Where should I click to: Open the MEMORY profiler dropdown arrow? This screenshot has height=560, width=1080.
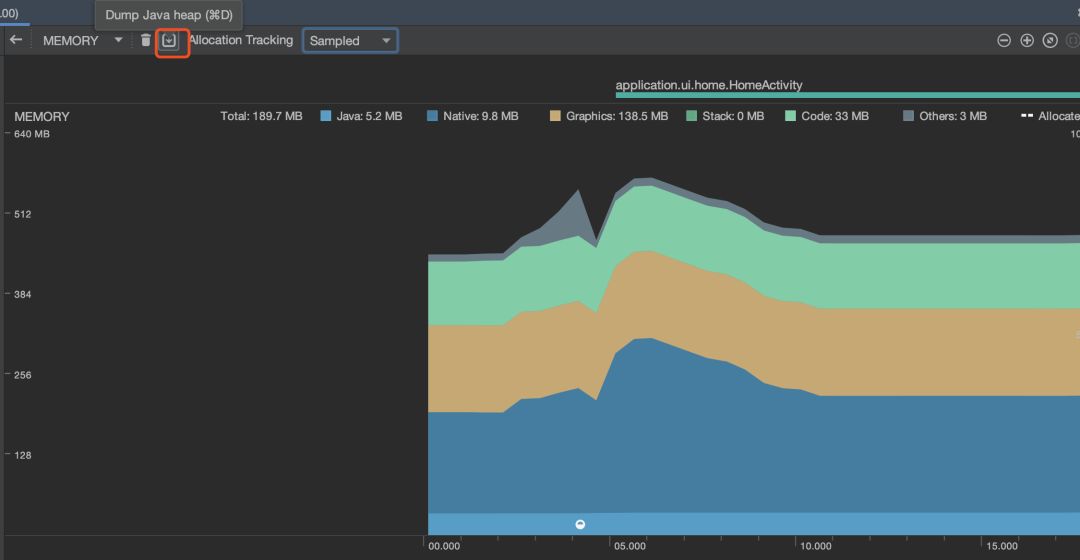pos(118,40)
